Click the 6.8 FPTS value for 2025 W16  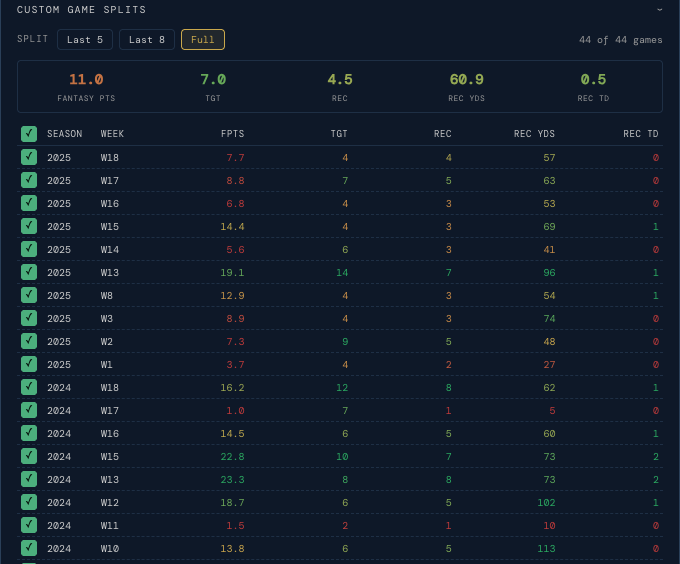pyautogui.click(x=235, y=204)
